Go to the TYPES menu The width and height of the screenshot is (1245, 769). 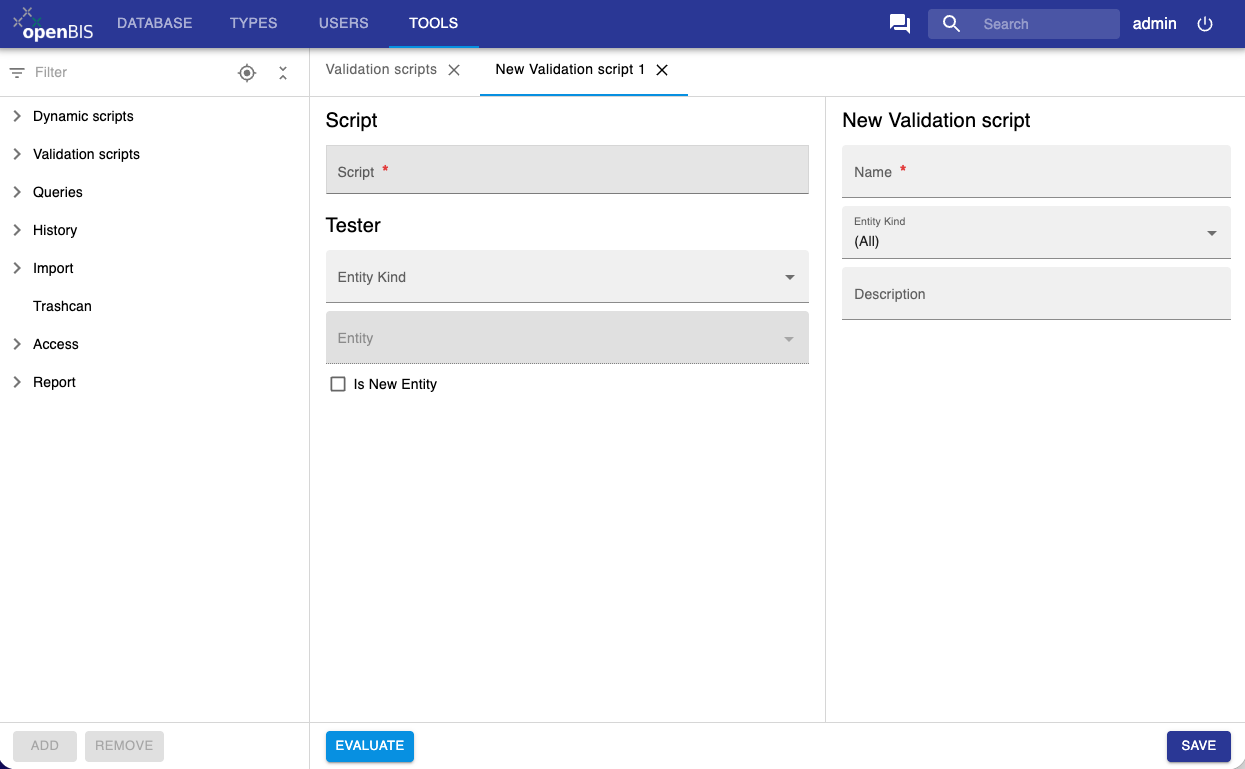pos(254,23)
